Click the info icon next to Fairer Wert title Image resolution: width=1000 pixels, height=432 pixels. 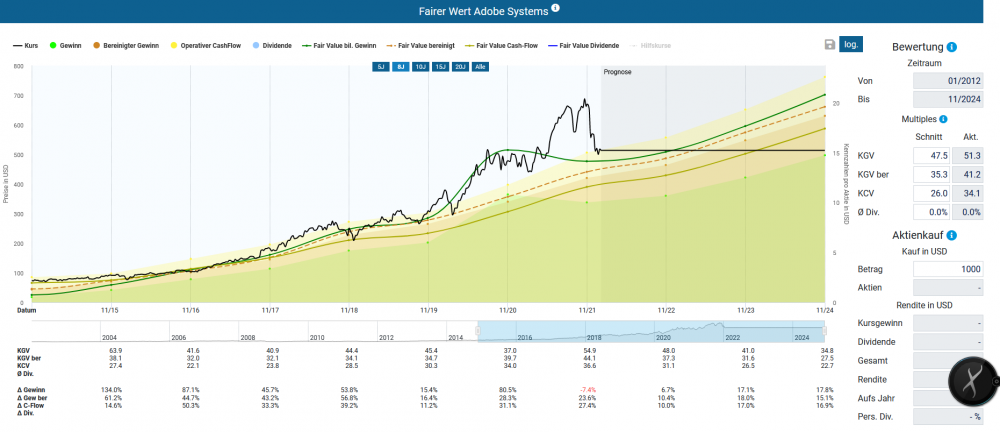pyautogui.click(x=555, y=8)
